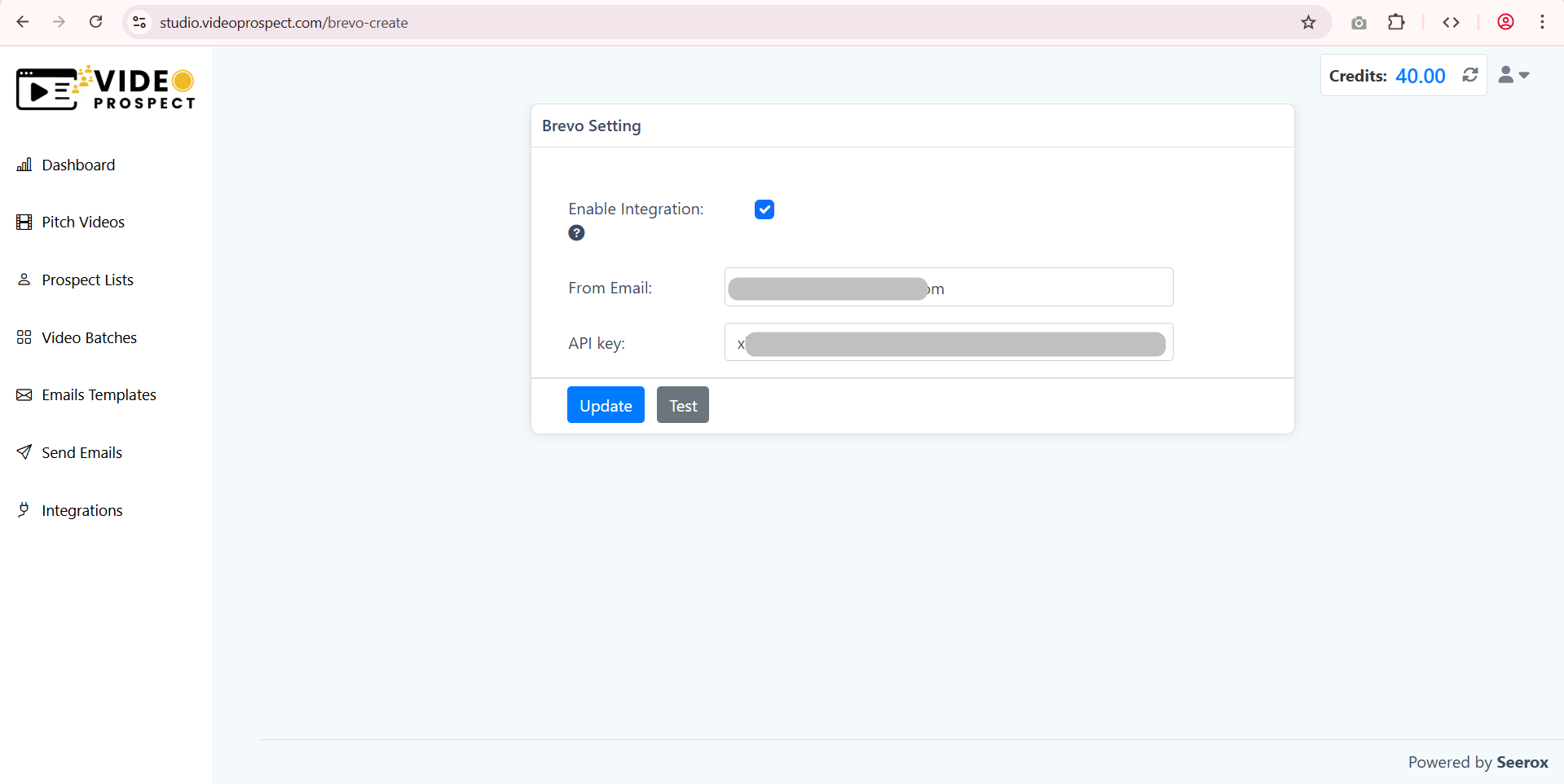This screenshot has width=1564, height=784.
Task: Click the help question mark icon
Action: [x=576, y=233]
